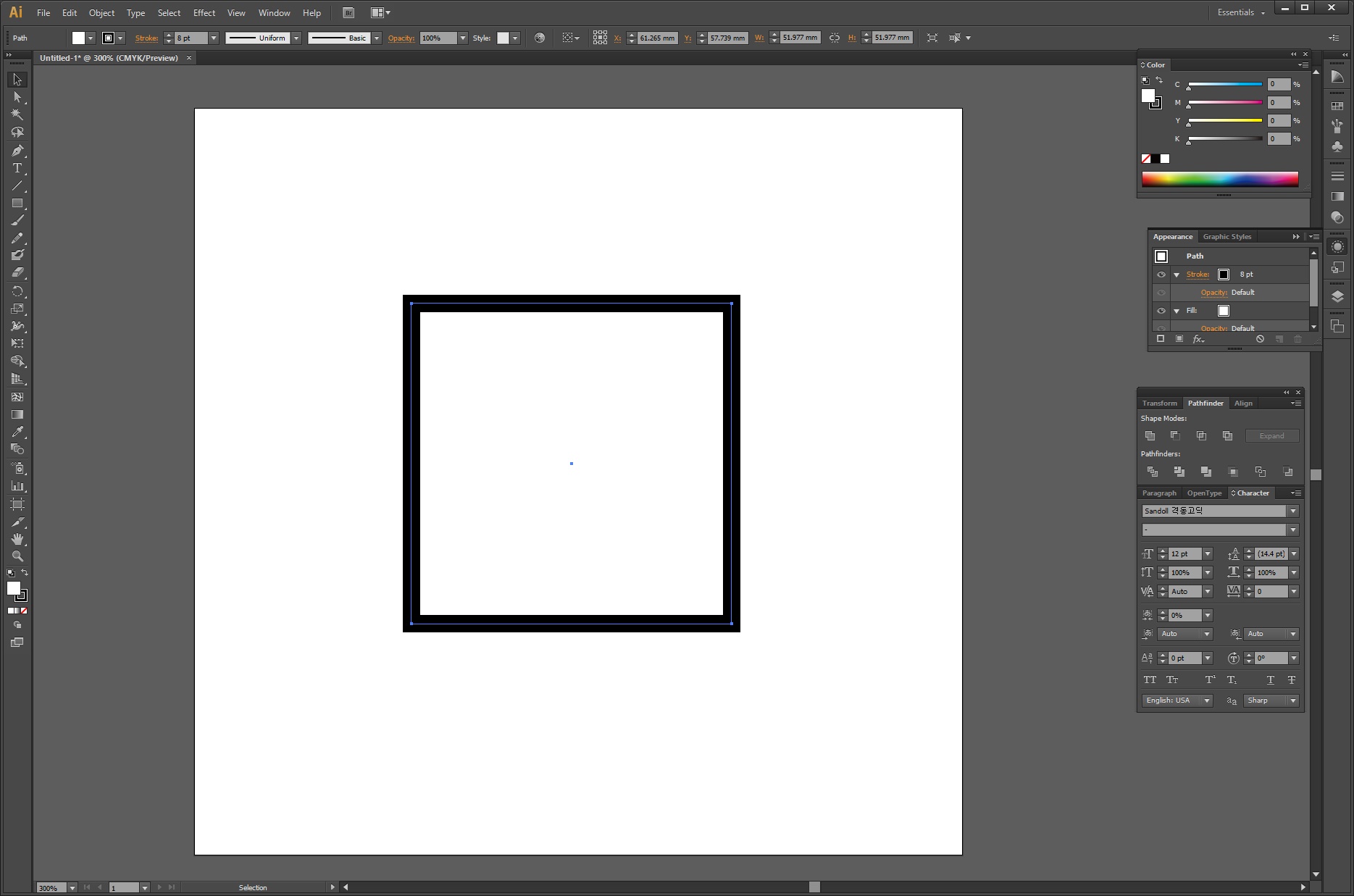Open Uniform variable width profile dropdown
Viewport: 1354px width, 896px height.
[296, 38]
